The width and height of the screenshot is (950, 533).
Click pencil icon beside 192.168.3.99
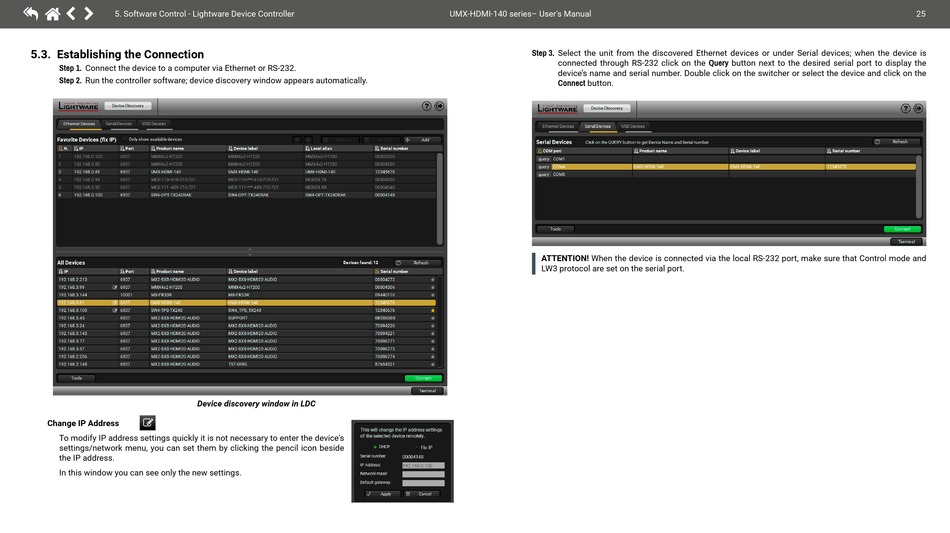[x=115, y=287]
